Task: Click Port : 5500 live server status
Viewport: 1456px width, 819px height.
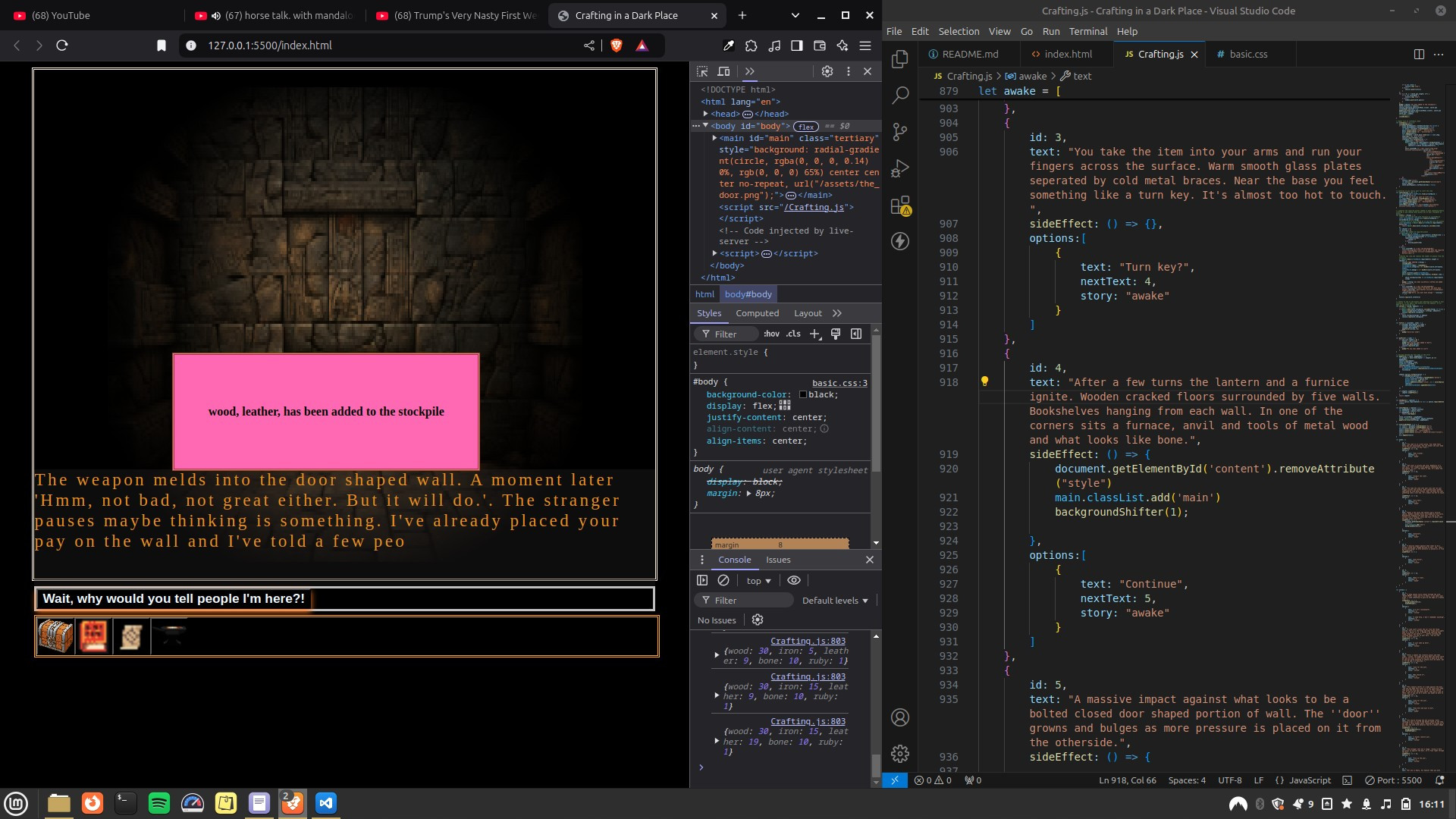Action: (x=1393, y=780)
